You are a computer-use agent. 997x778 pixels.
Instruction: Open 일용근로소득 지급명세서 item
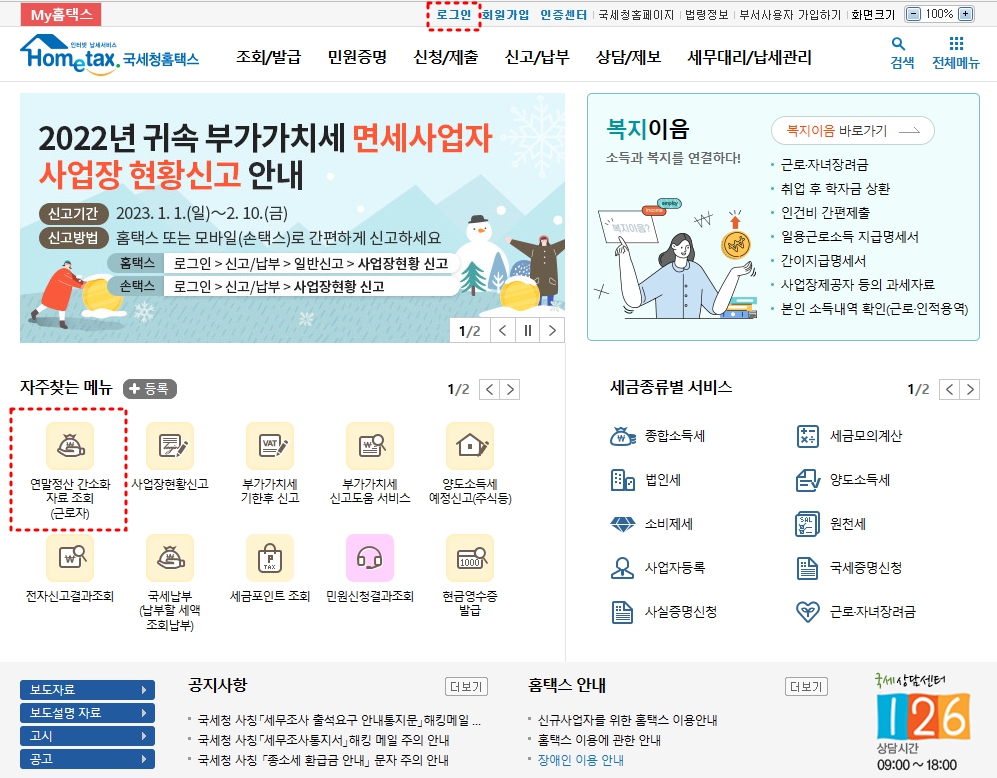[x=849, y=237]
